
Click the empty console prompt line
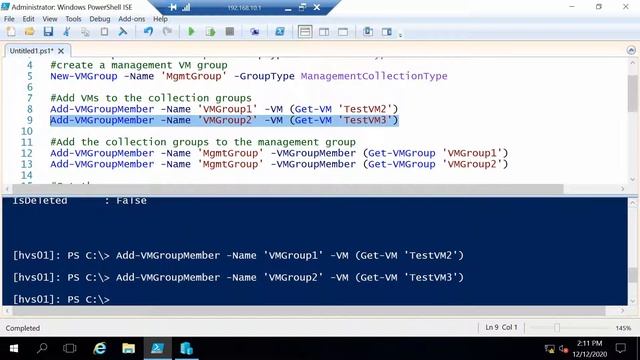point(61,299)
